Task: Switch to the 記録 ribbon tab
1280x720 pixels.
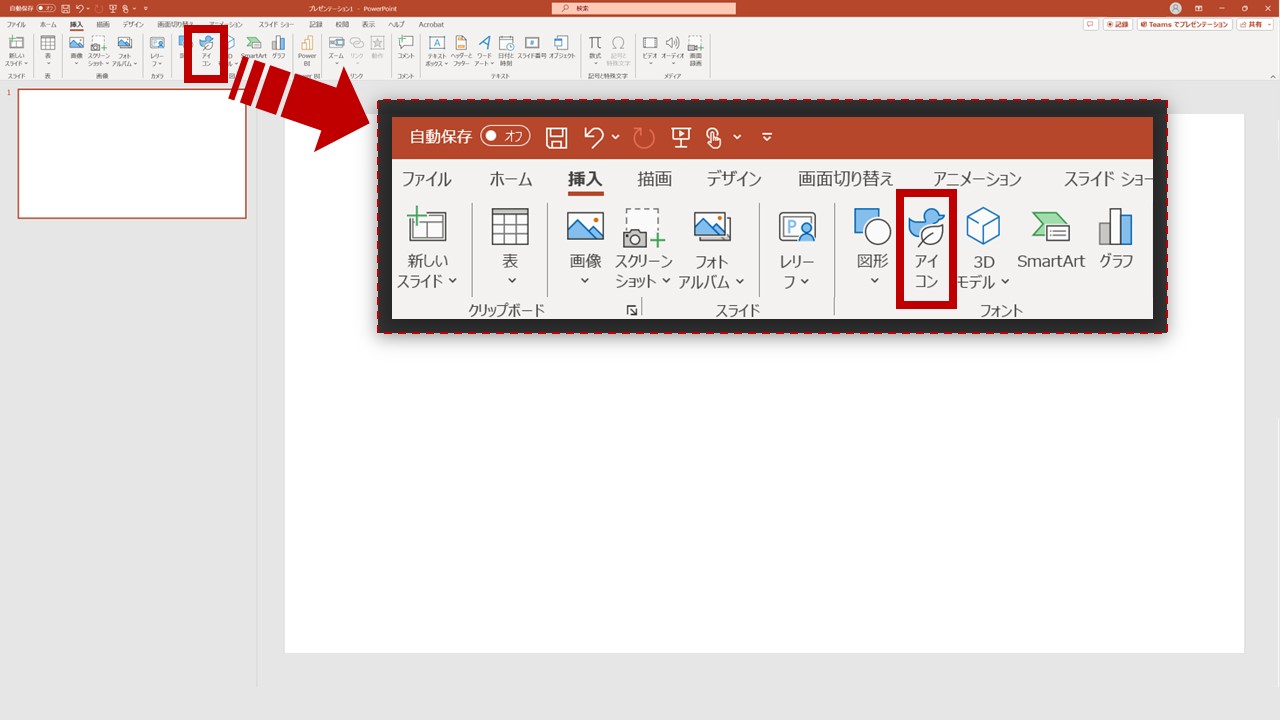Action: pyautogui.click(x=316, y=24)
